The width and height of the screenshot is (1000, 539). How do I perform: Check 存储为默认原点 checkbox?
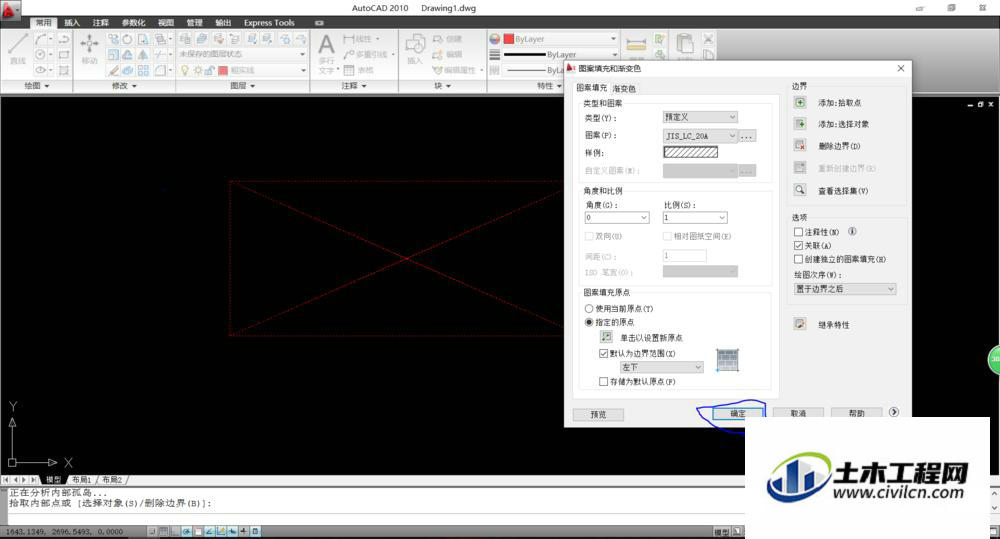pos(603,381)
